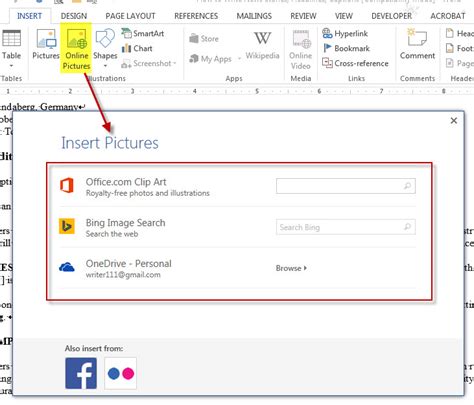Click the Pictures button in the ribbon

[46, 45]
